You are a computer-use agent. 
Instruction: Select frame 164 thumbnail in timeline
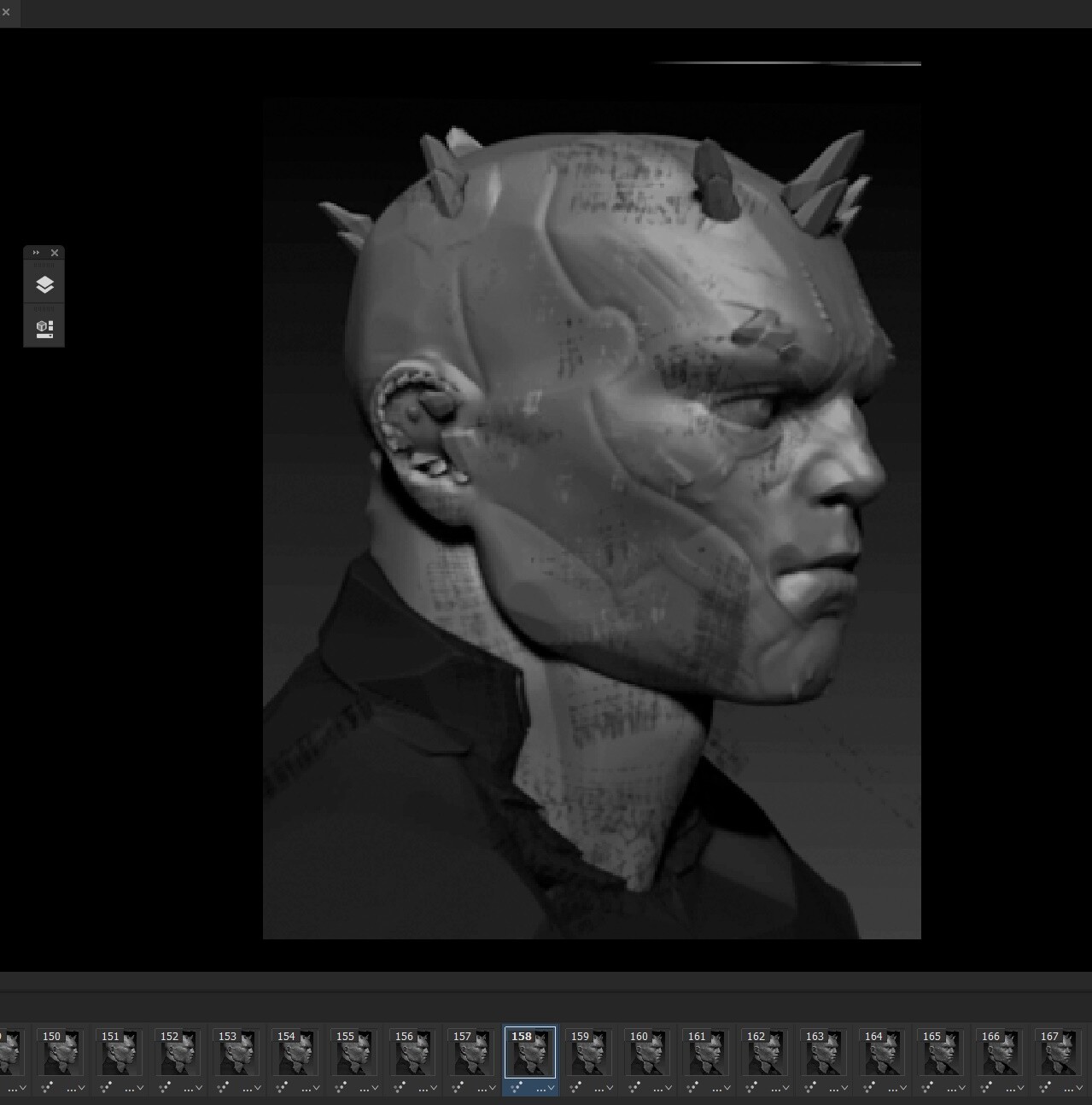tap(883, 1052)
